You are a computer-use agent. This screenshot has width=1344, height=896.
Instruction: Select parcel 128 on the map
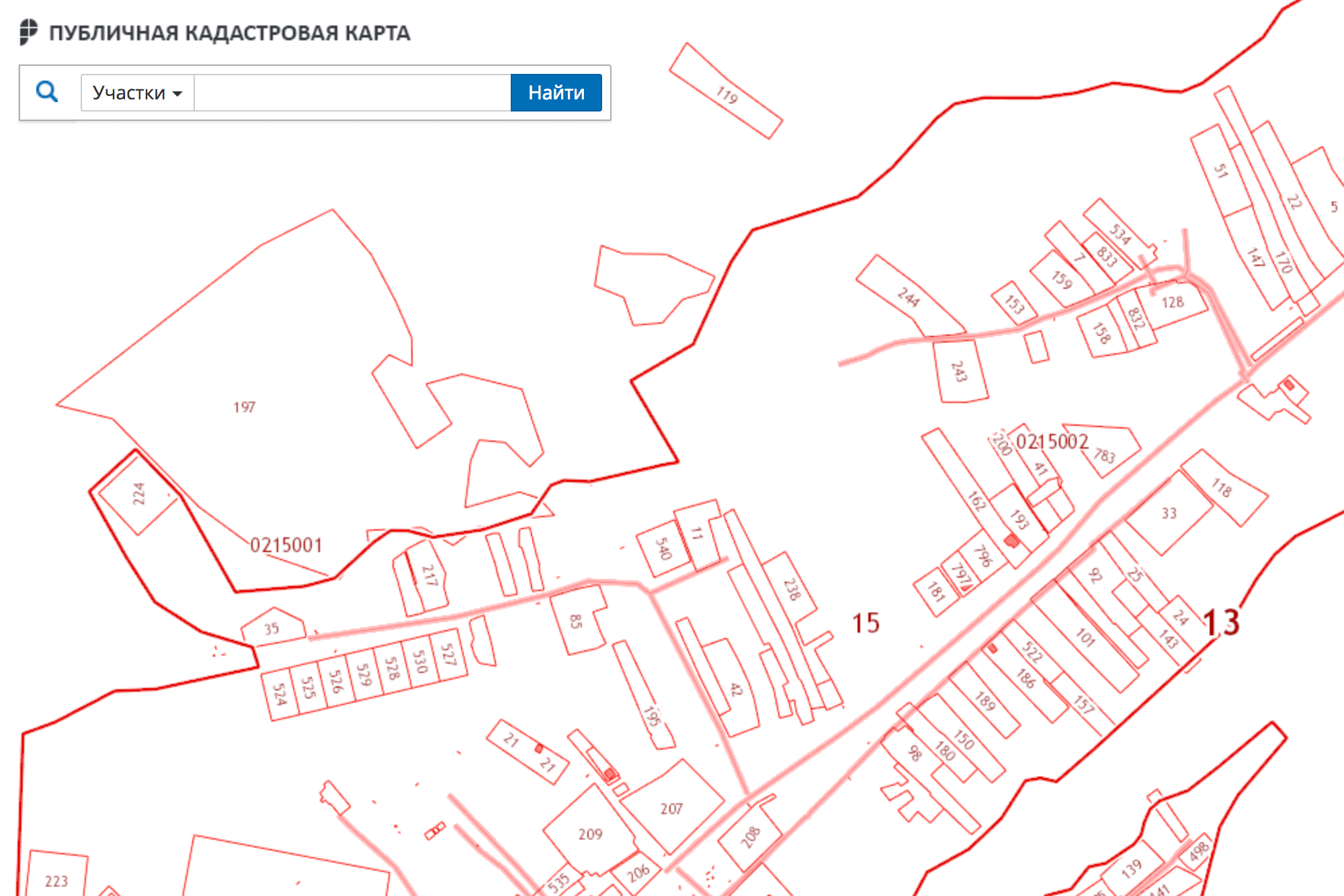click(x=1173, y=302)
